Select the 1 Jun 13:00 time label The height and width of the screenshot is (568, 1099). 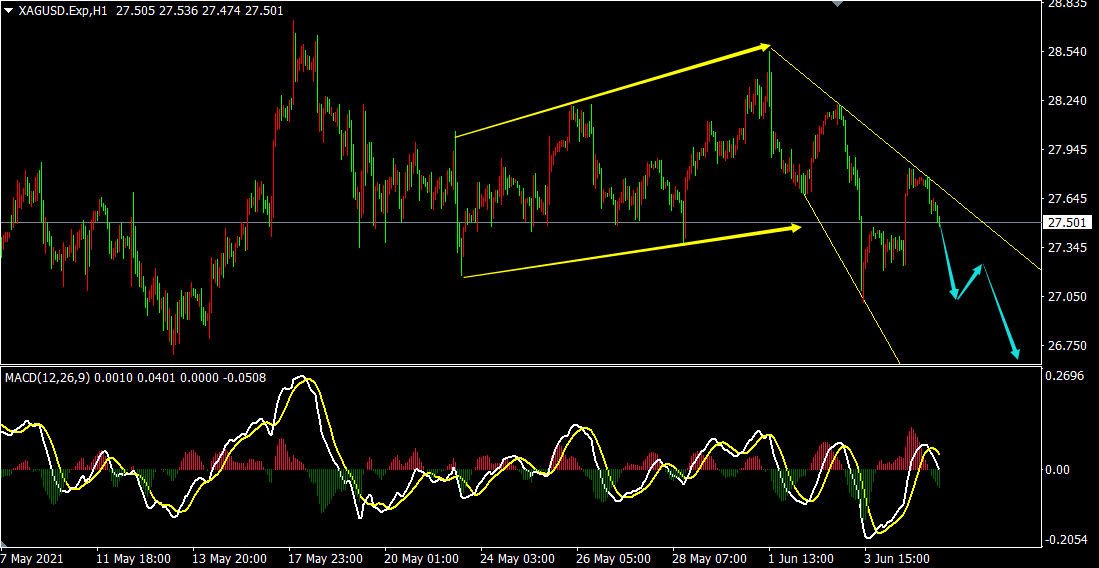coord(800,558)
